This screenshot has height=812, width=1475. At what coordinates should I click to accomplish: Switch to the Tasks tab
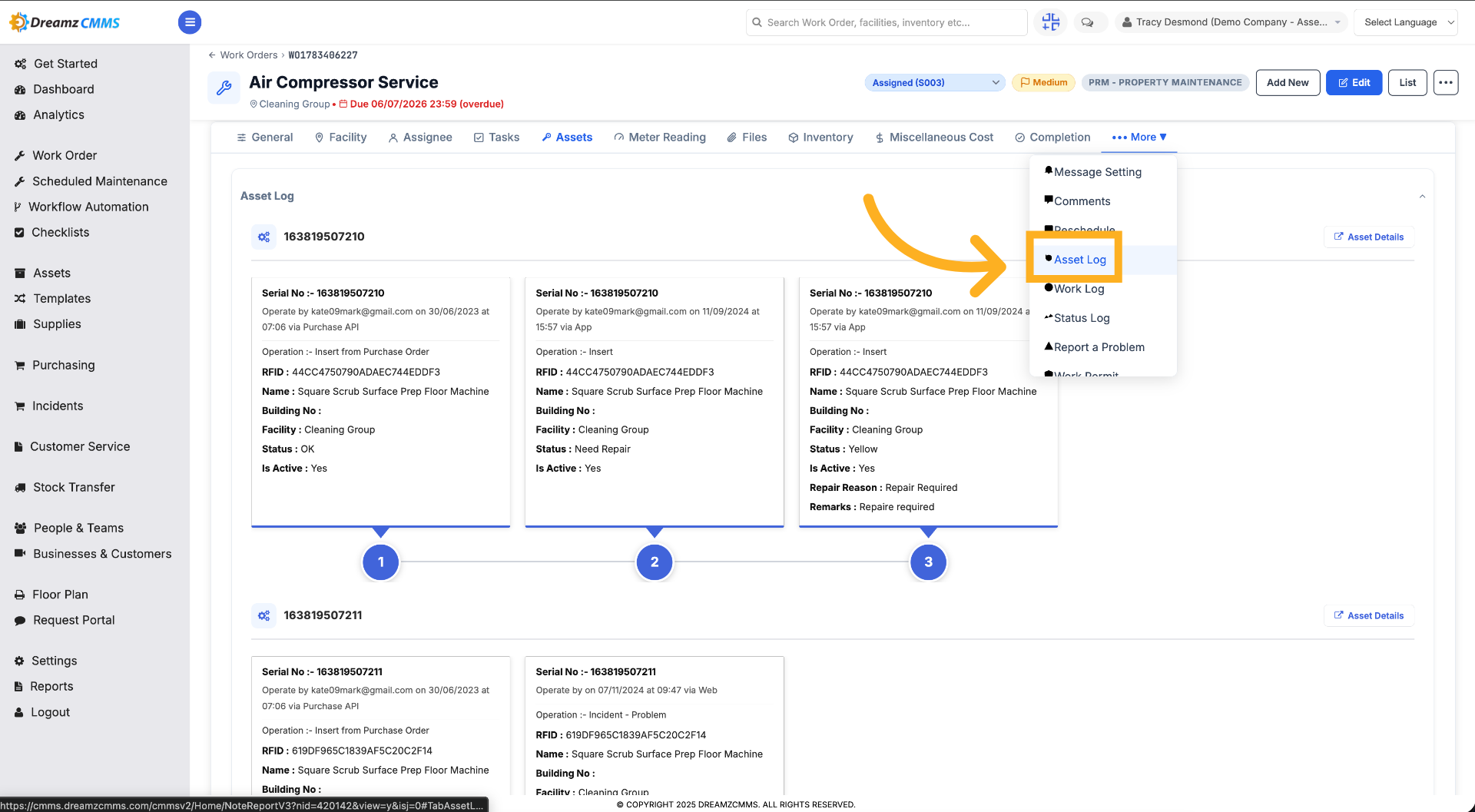[x=496, y=137]
